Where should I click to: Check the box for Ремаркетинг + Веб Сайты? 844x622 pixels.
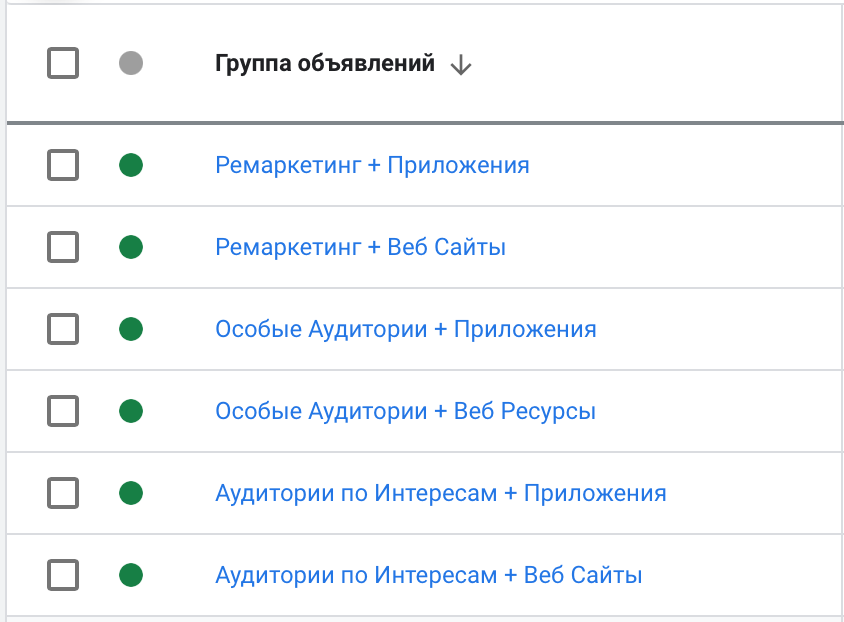pyautogui.click(x=63, y=247)
